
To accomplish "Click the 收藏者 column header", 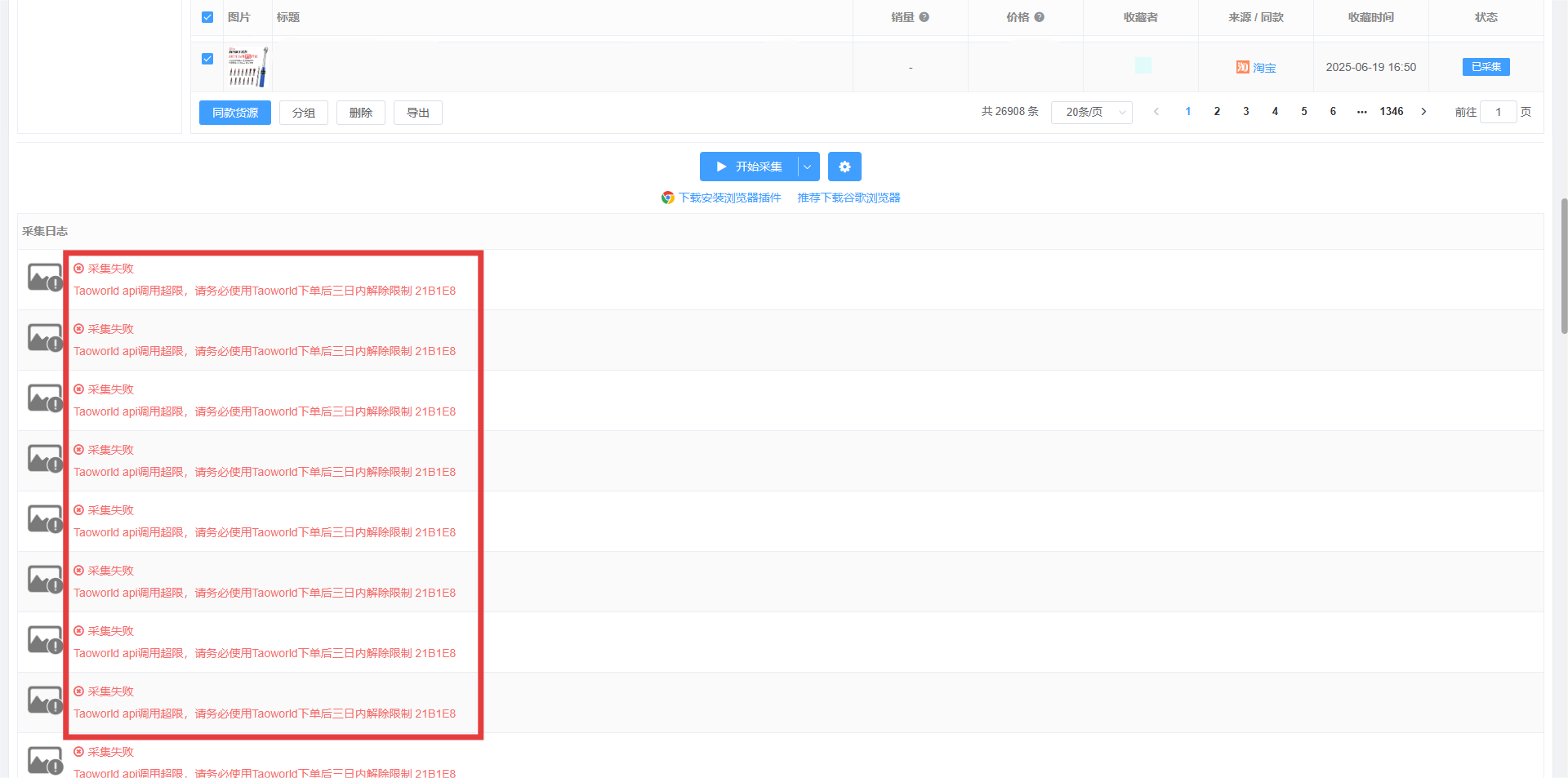I will [1141, 17].
